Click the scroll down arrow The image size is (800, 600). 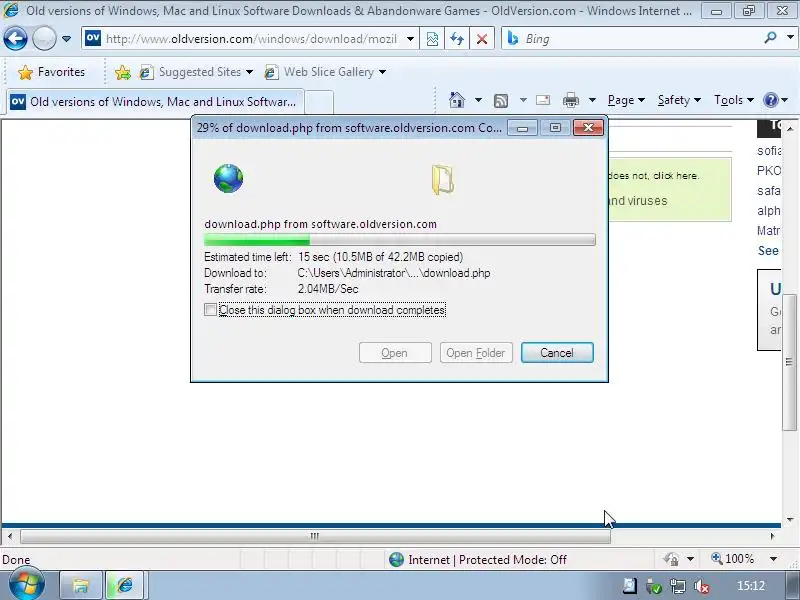pos(790,520)
